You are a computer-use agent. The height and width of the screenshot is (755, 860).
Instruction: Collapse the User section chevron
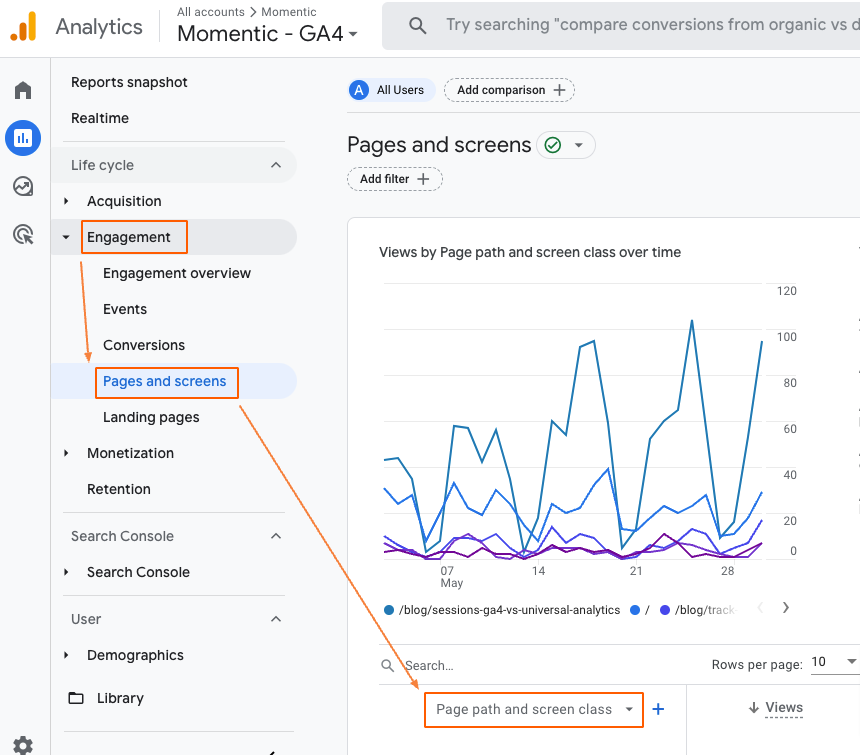(276, 619)
